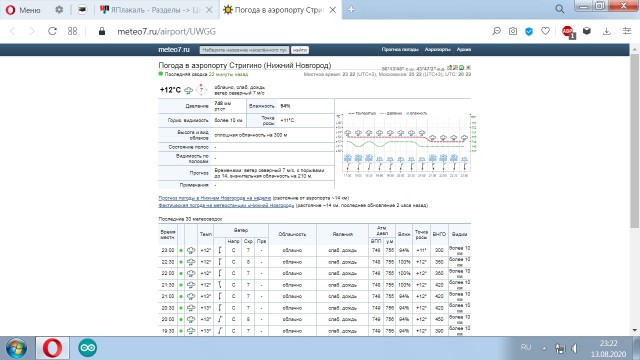Open the link to actual weather at Нижний Новгород station
640x360 pixels.
coord(226,205)
